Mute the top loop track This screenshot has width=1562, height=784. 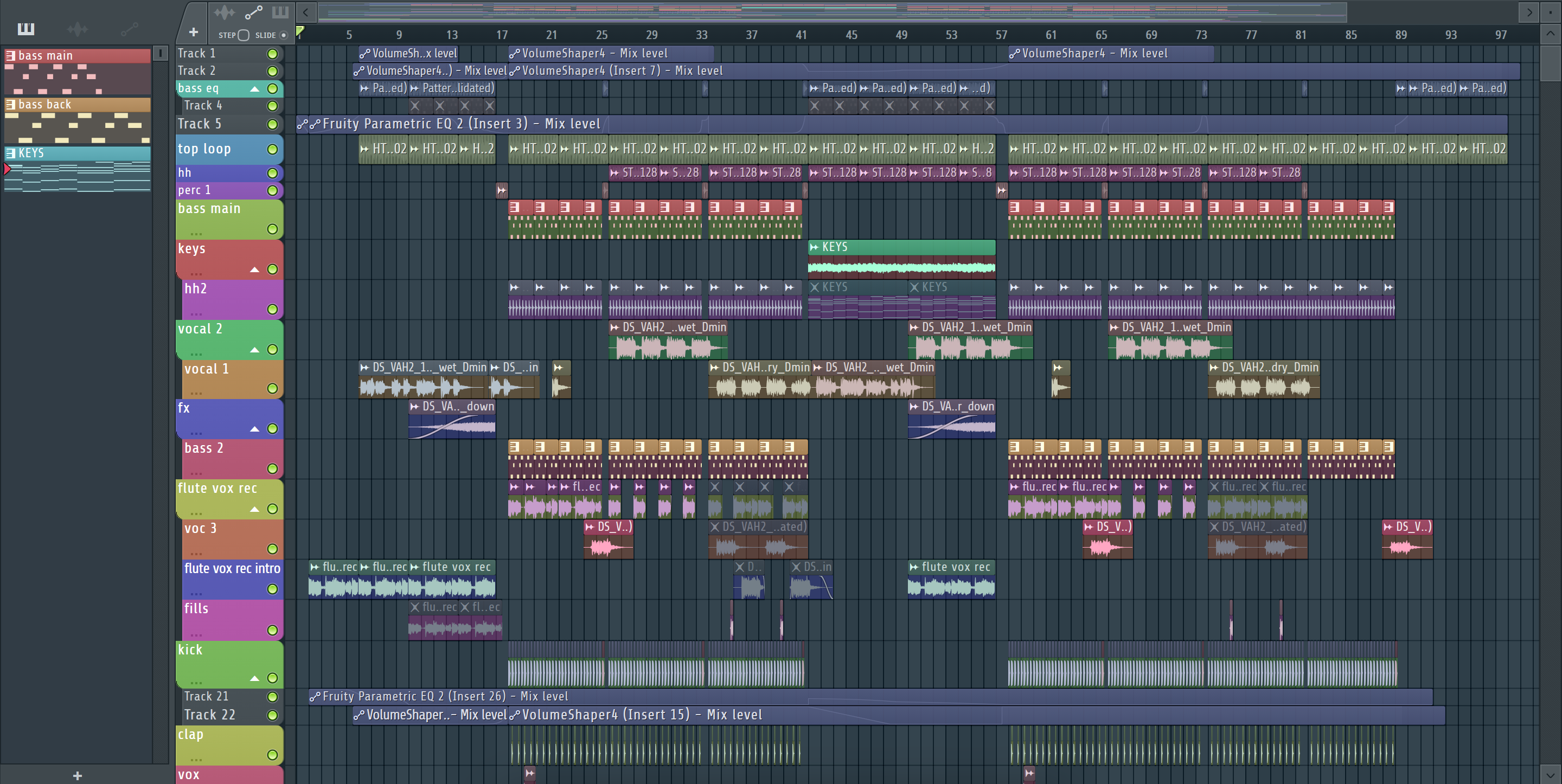[x=273, y=149]
